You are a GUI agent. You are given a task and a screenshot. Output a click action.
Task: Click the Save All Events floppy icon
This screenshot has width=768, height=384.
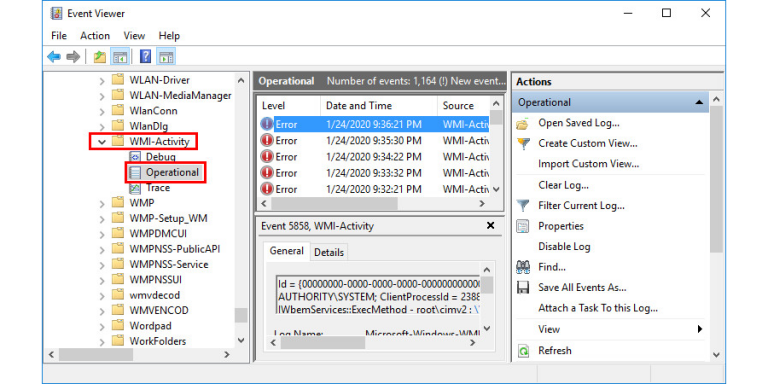tap(523, 288)
